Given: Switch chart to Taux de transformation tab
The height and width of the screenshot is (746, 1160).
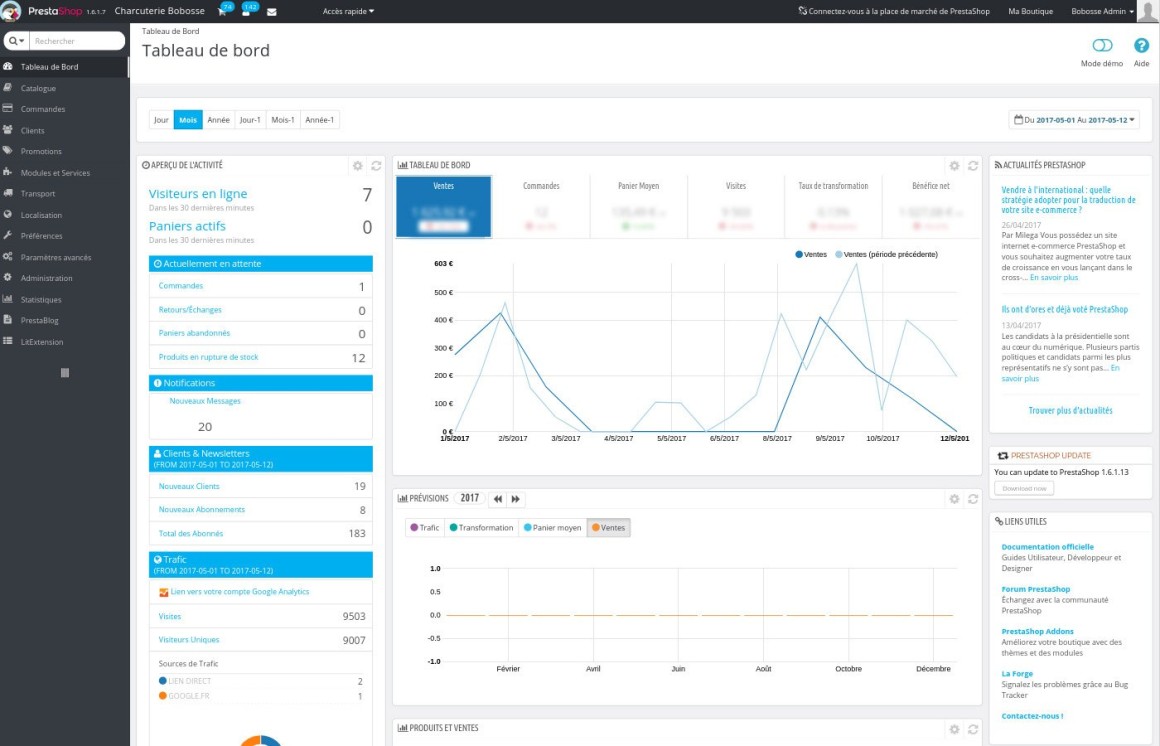Looking at the screenshot, I should pos(833,206).
